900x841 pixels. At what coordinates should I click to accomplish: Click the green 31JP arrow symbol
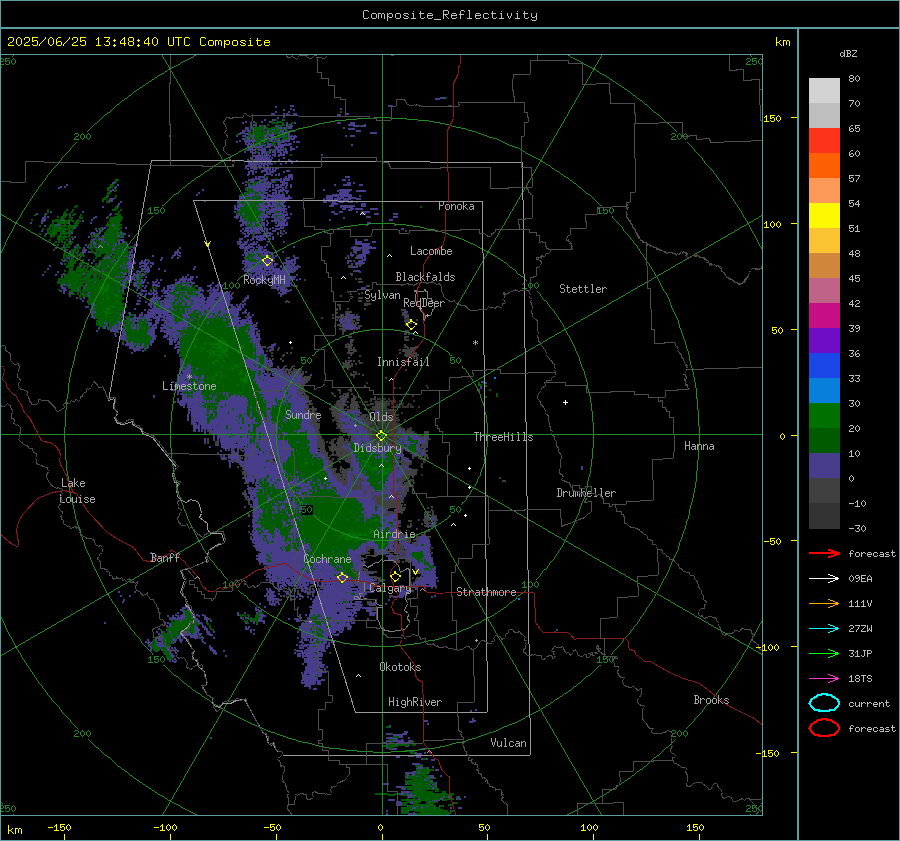[x=824, y=653]
